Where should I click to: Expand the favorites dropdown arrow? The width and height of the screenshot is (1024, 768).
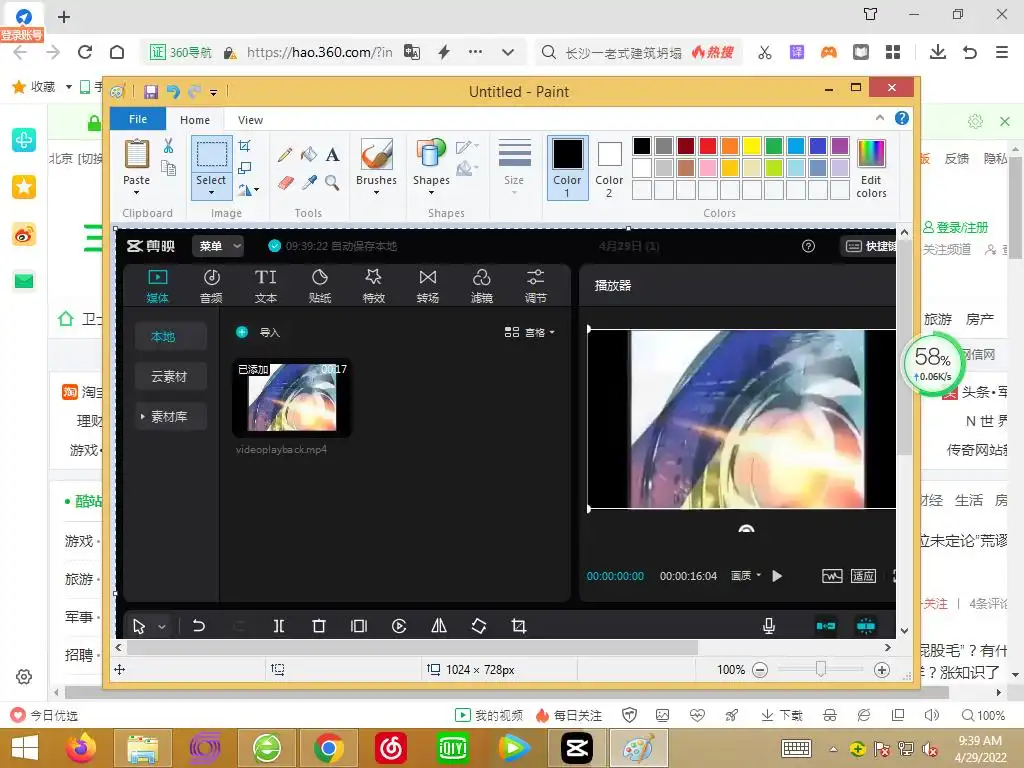[69, 87]
